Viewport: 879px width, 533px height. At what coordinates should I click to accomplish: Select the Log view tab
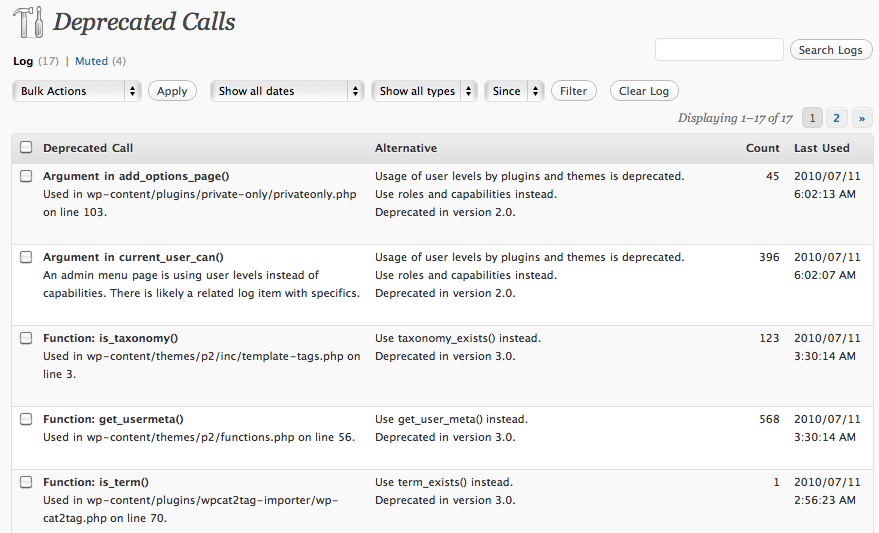pyautogui.click(x=23, y=61)
